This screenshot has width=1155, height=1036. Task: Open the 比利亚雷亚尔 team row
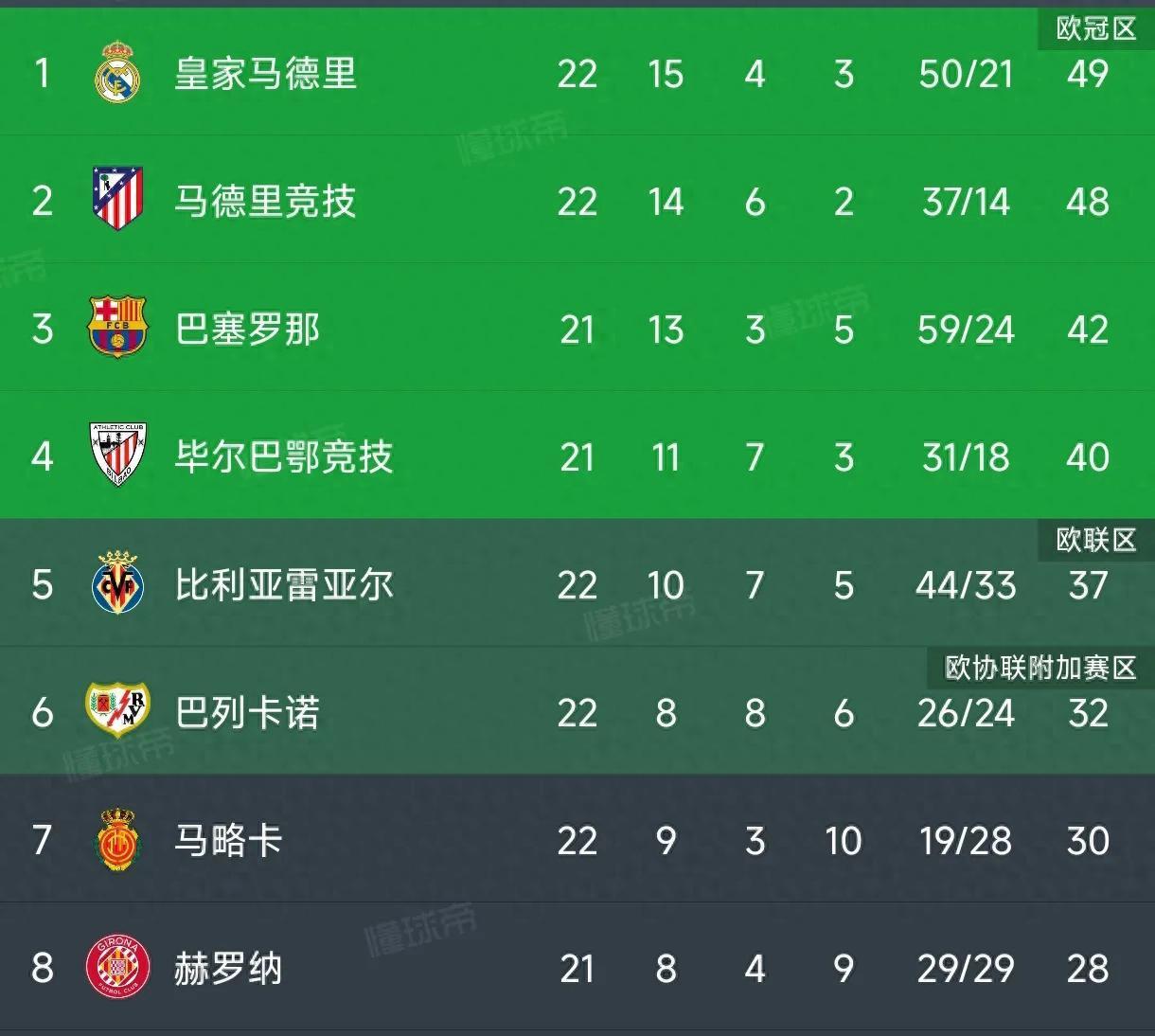click(577, 583)
